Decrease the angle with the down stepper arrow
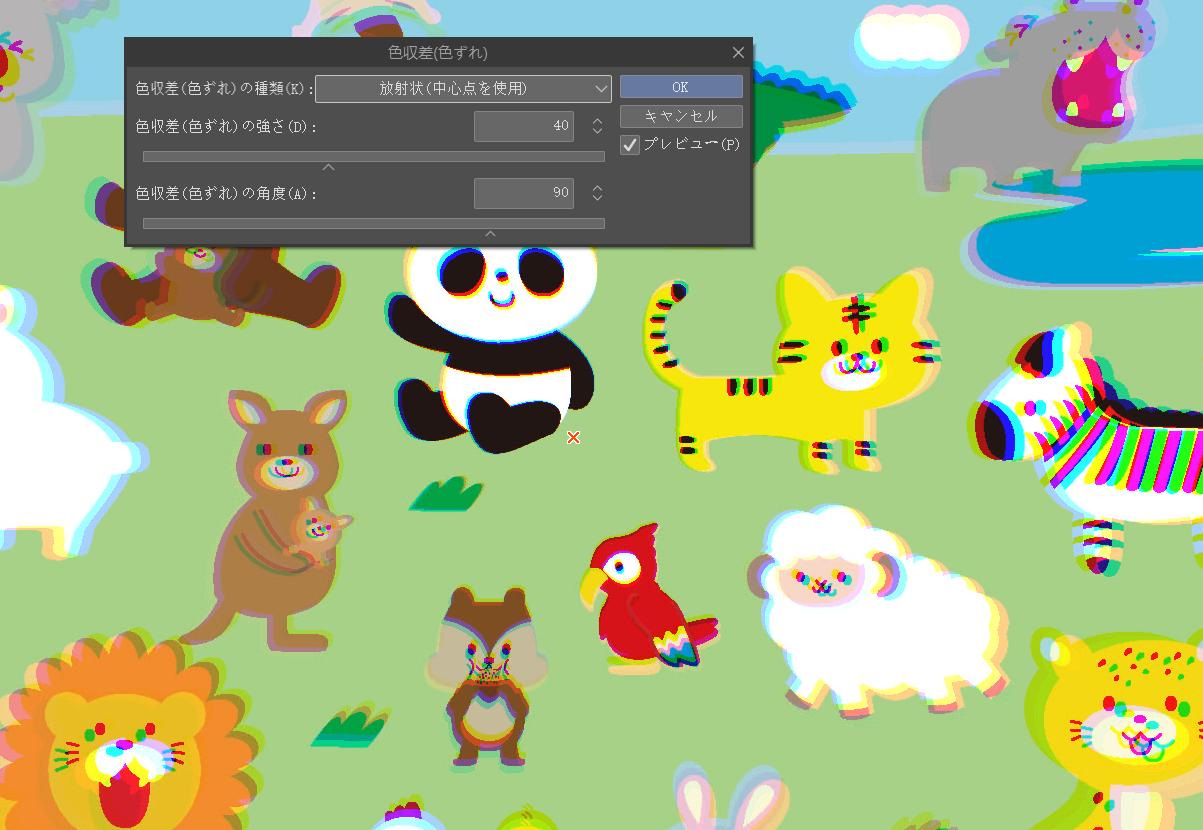Screen dimensions: 1203x830 (x=596, y=198)
